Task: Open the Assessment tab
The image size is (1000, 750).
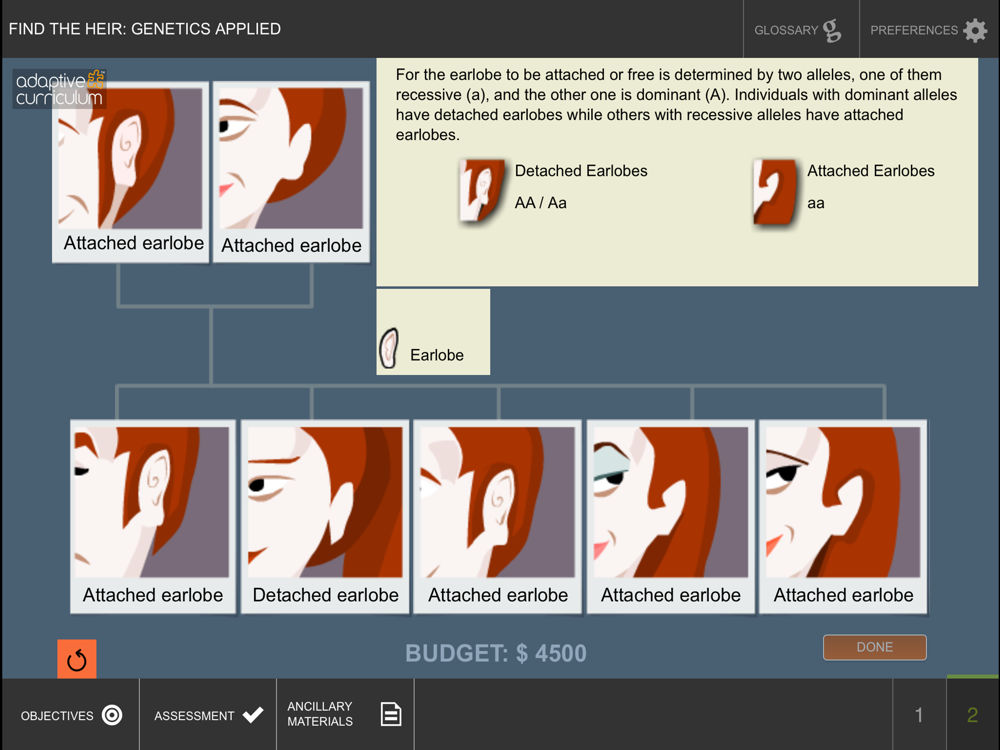Action: click(x=208, y=715)
